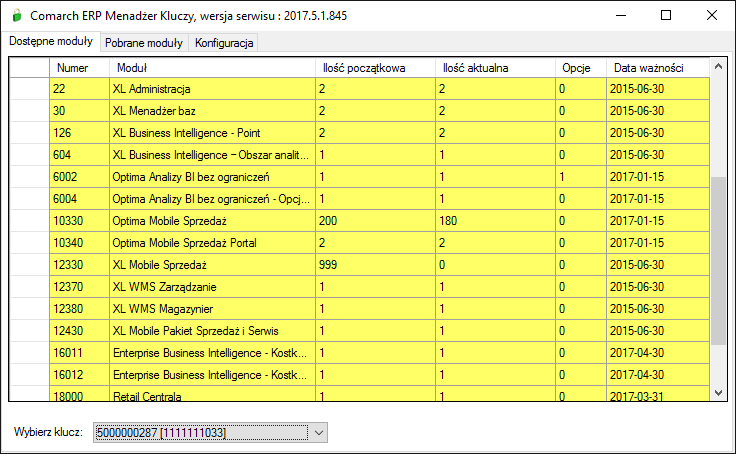Expand the Wybierz klucz dropdown
The width and height of the screenshot is (736, 454).
tap(317, 432)
